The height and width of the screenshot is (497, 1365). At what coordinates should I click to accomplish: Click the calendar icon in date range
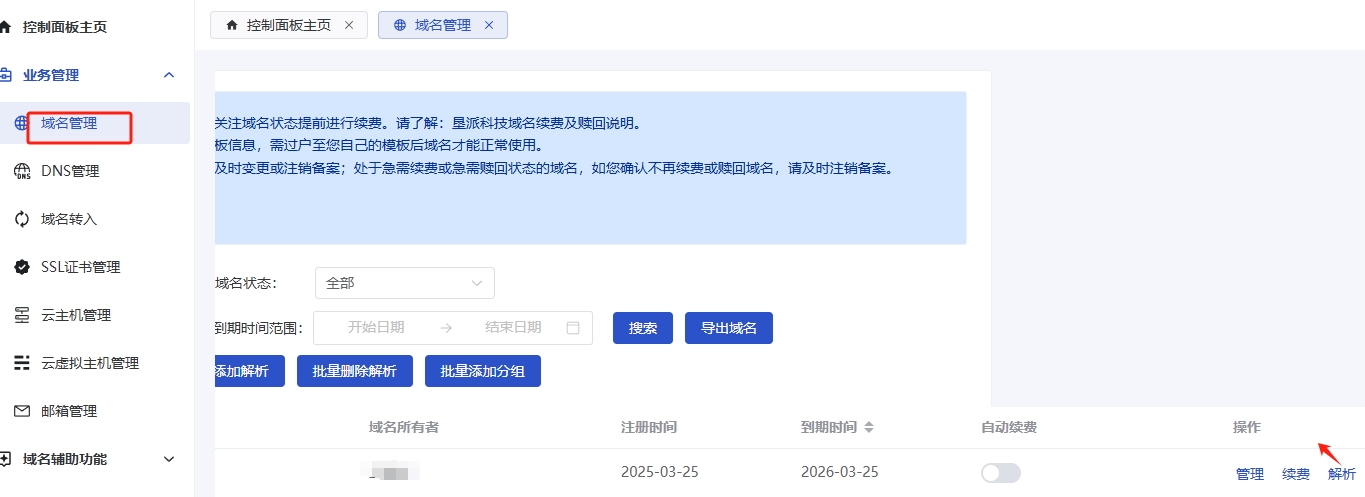[x=573, y=328]
